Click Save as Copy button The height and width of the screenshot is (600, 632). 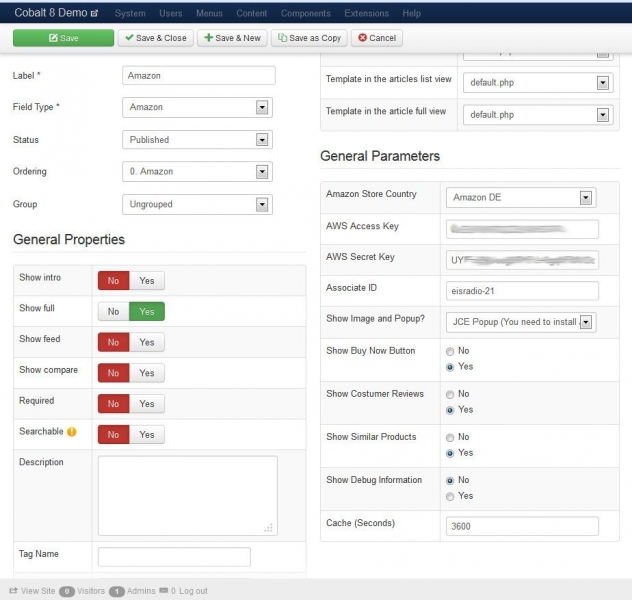coord(309,38)
